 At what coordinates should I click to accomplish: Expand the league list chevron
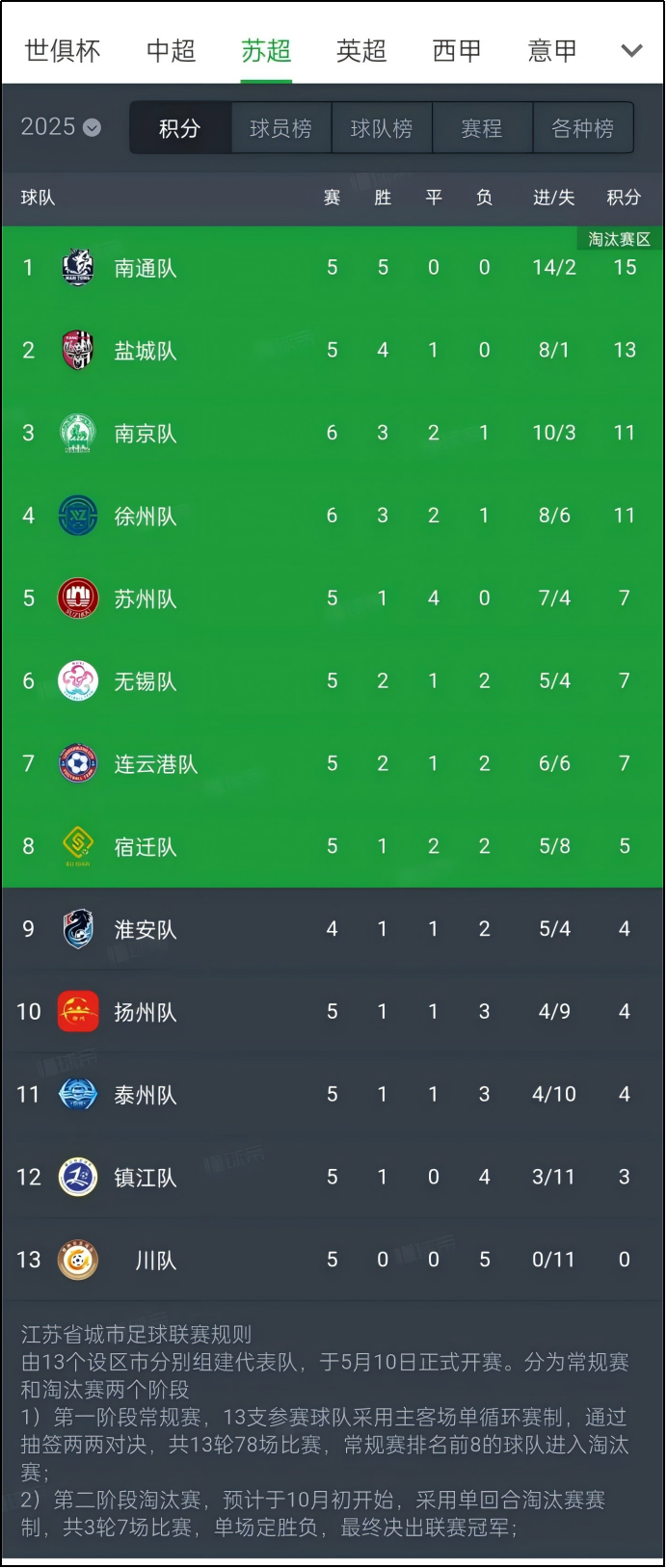631,51
